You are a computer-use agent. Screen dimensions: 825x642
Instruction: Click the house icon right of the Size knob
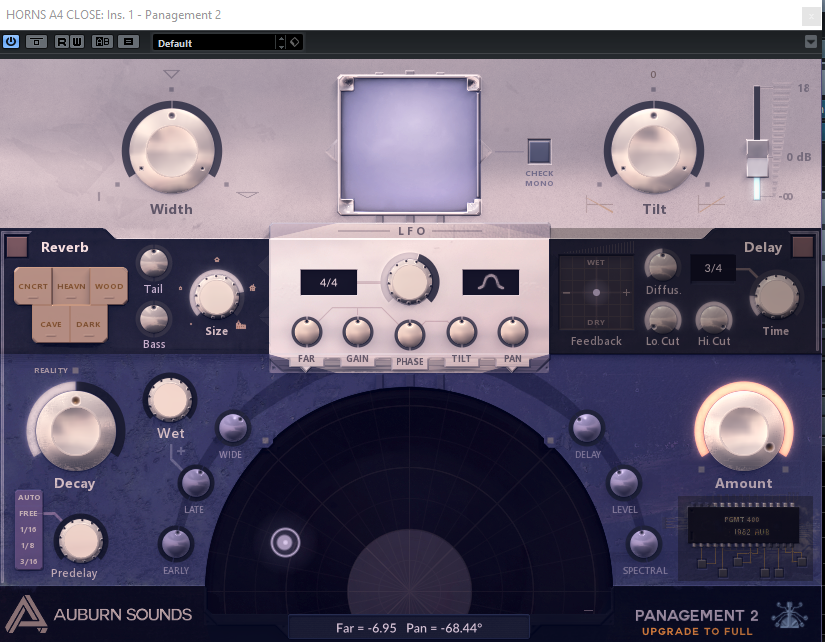[253, 287]
